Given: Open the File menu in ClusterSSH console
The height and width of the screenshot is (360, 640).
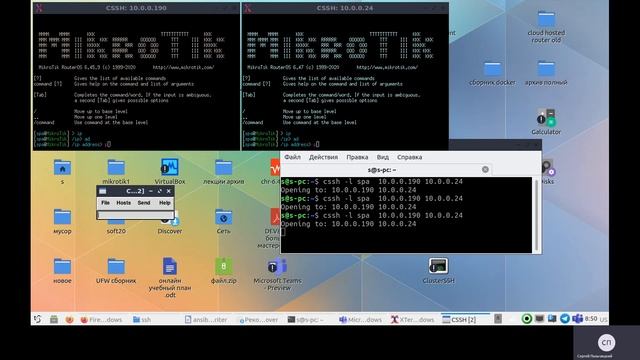Looking at the screenshot, I should [105, 203].
